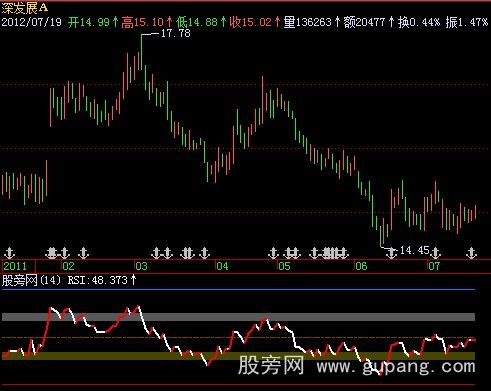Click the last info marker at the chart's right end

(471, 253)
